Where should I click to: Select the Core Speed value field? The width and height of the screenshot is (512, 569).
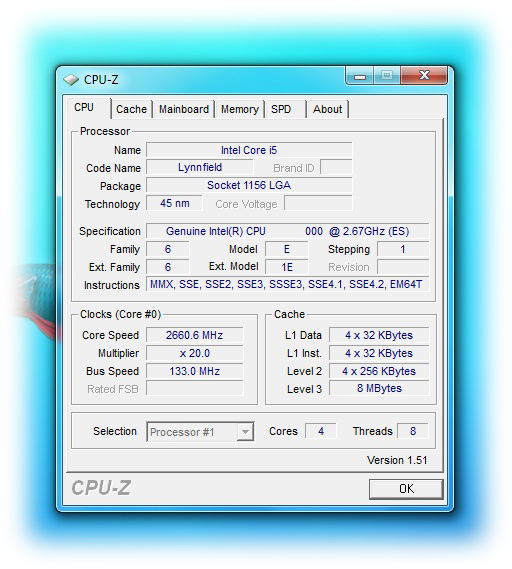(194, 335)
